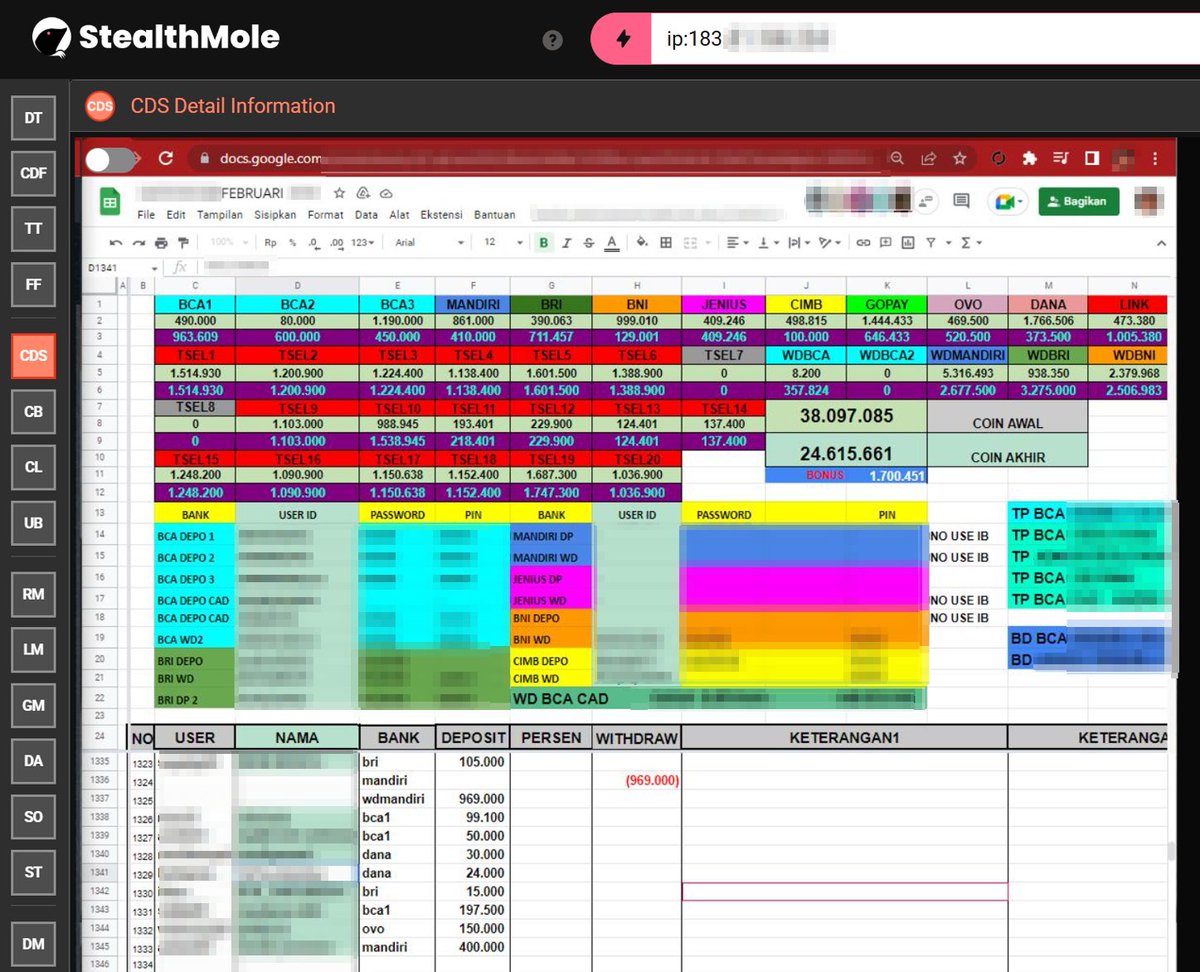The height and width of the screenshot is (972, 1200).
Task: Open the CB sidebar module
Action: [34, 411]
